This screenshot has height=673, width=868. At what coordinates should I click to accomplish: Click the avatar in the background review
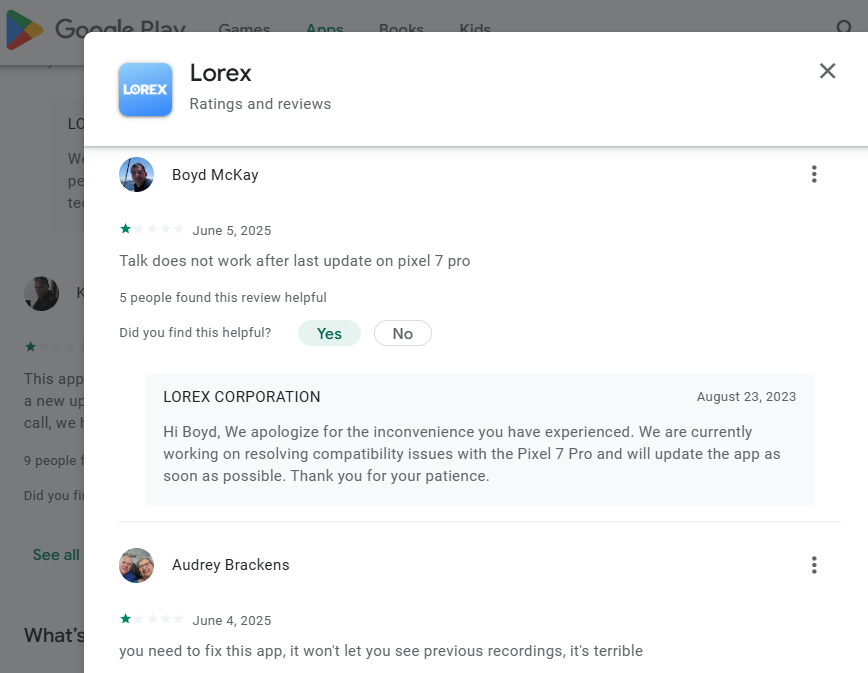coord(41,293)
